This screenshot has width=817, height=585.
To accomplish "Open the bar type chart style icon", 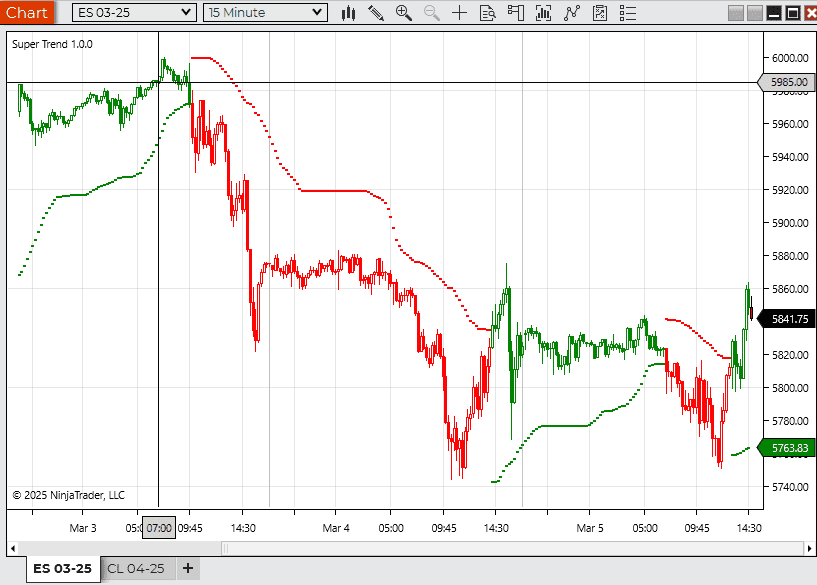I will click(348, 13).
